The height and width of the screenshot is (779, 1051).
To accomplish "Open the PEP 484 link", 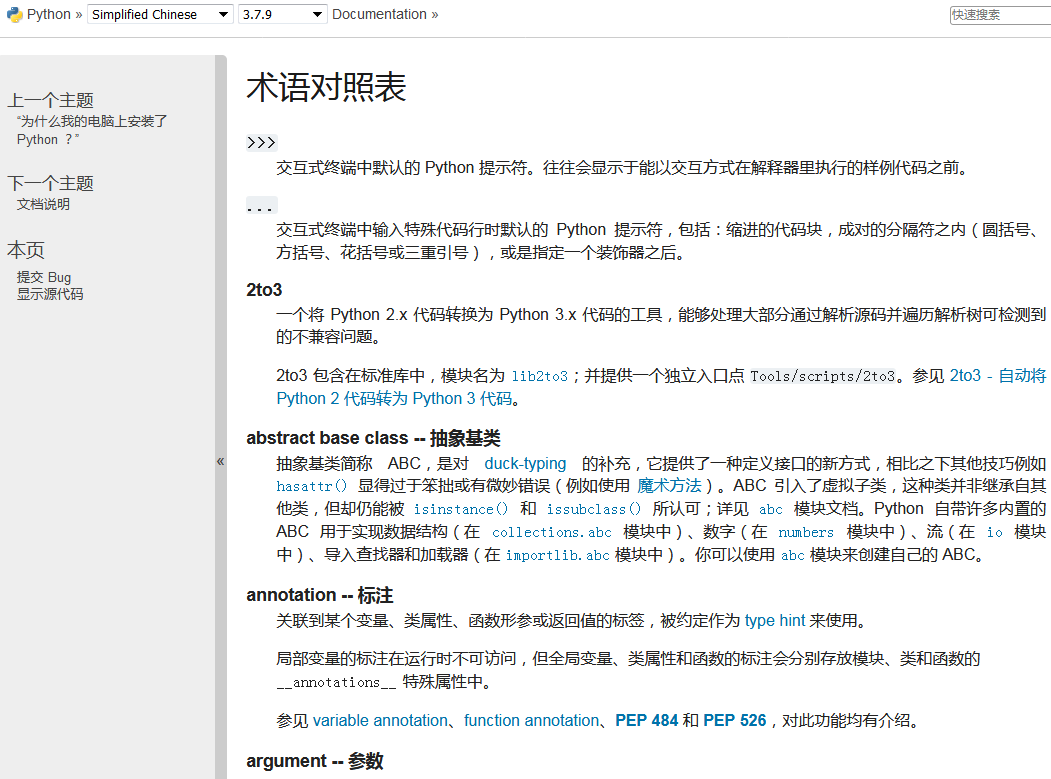I will (x=647, y=721).
